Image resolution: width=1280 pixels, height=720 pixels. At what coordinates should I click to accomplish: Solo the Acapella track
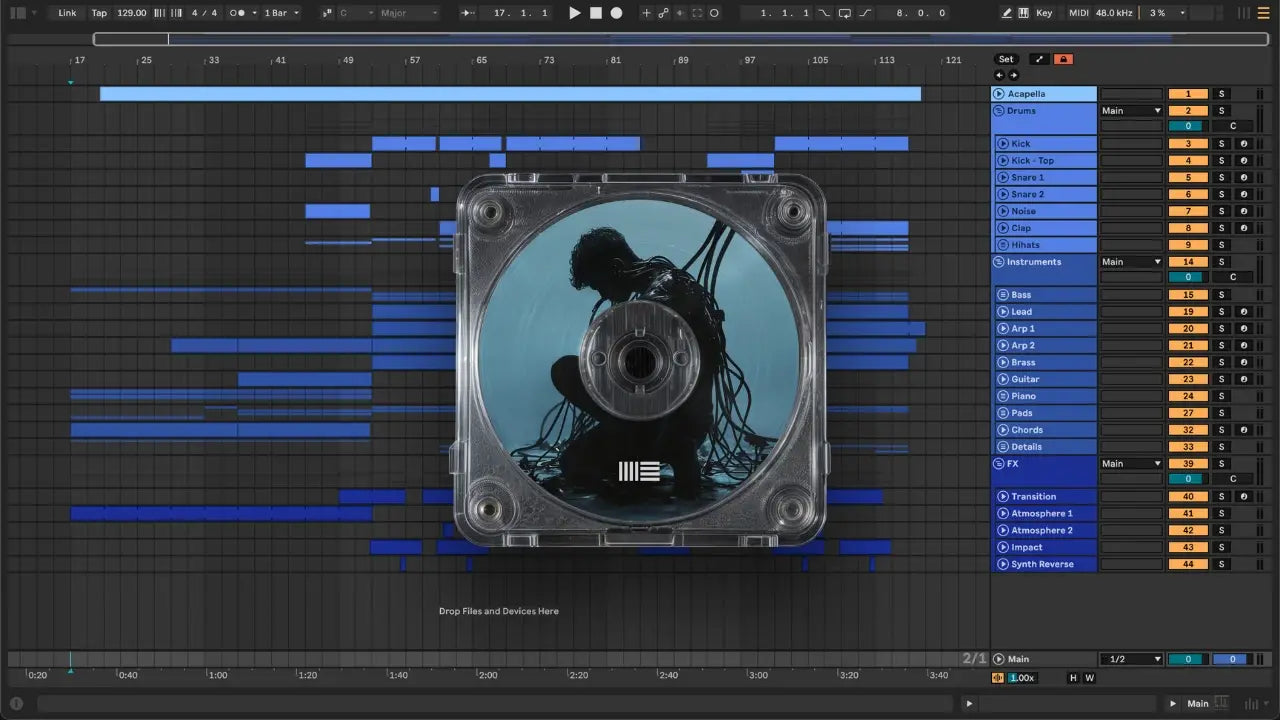coord(1220,94)
